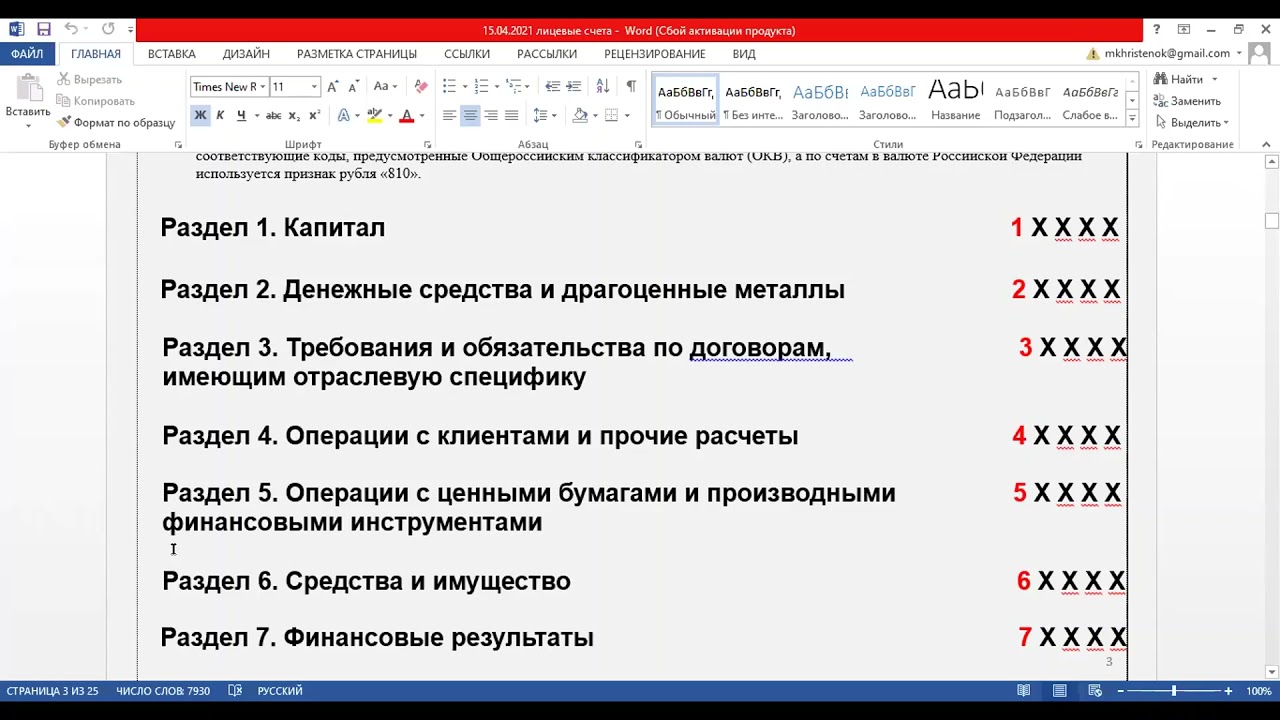Center-align the text
The width and height of the screenshot is (1280, 720).
pyautogui.click(x=470, y=116)
